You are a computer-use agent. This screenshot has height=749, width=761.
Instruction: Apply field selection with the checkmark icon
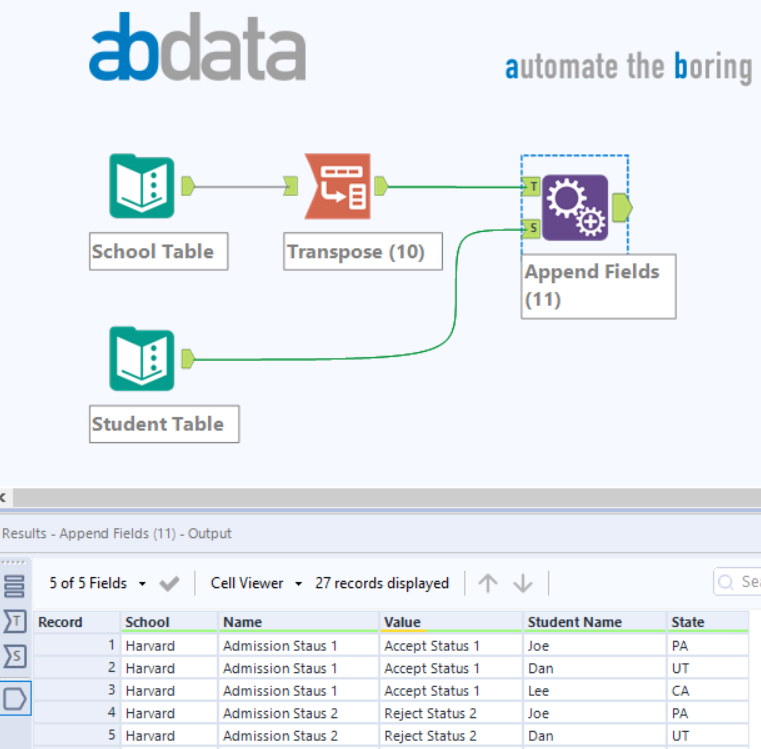169,583
